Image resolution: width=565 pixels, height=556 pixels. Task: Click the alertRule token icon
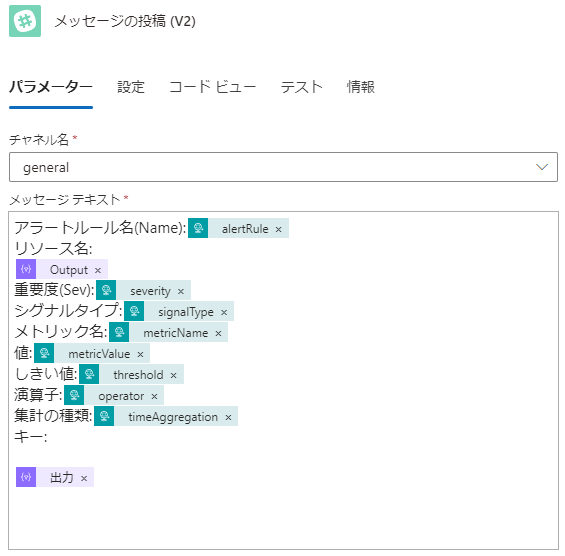click(x=198, y=228)
